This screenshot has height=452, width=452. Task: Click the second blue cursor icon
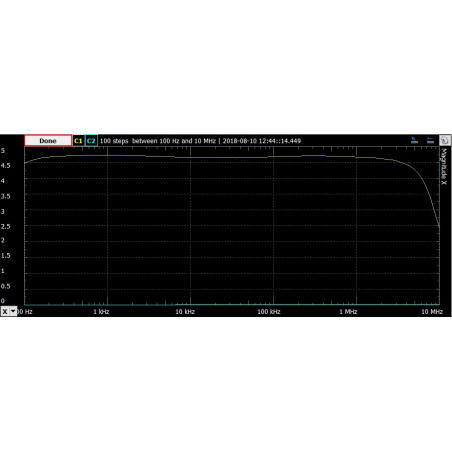tap(430, 140)
